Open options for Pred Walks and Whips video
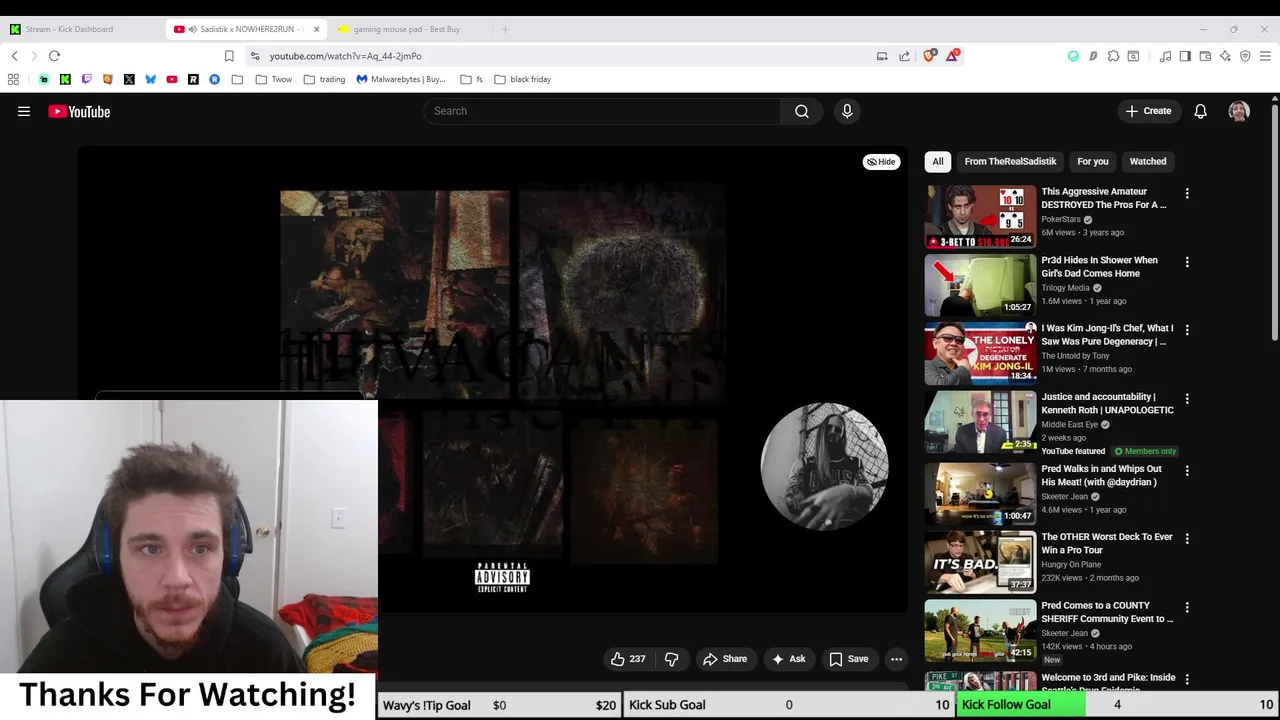 (1187, 470)
